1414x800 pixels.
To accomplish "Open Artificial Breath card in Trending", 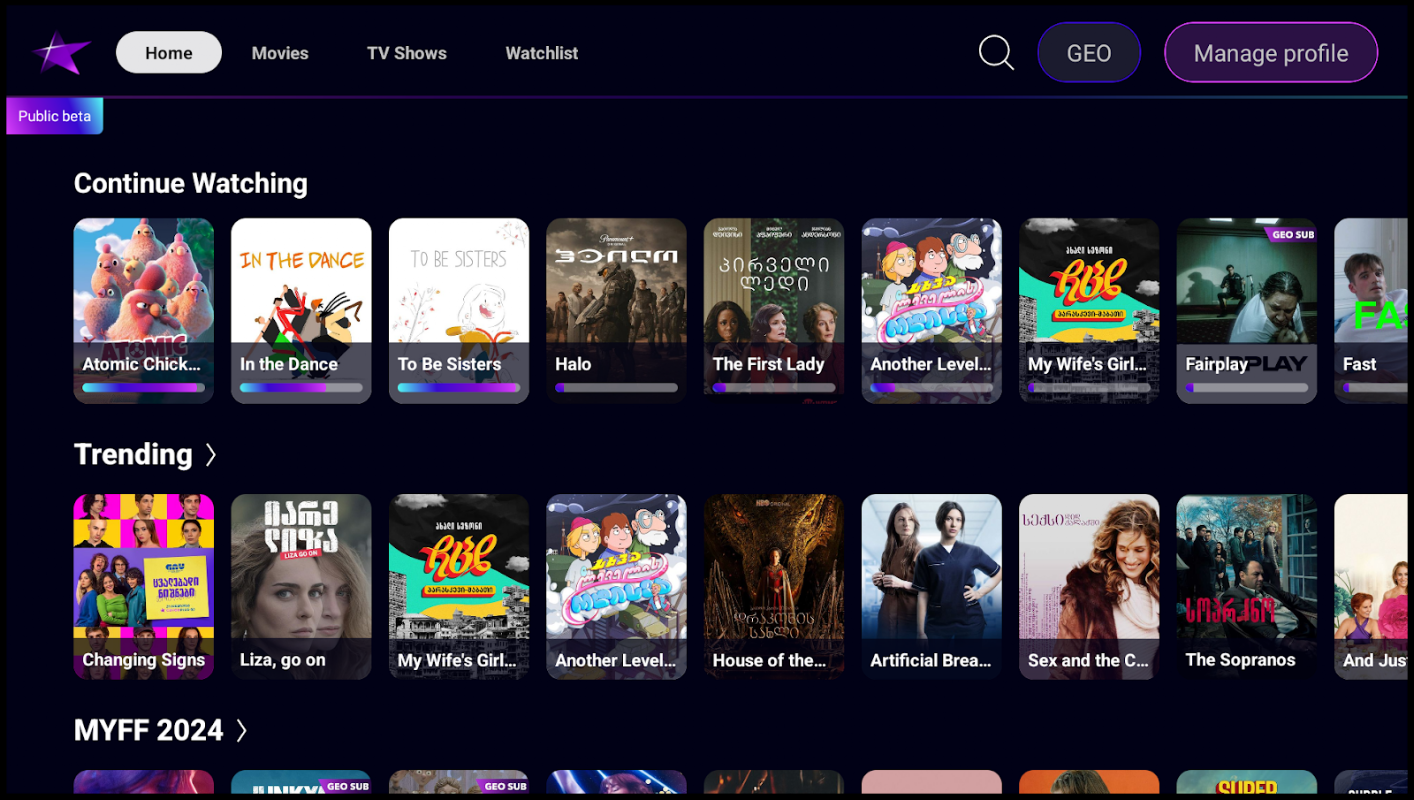I will (931, 587).
